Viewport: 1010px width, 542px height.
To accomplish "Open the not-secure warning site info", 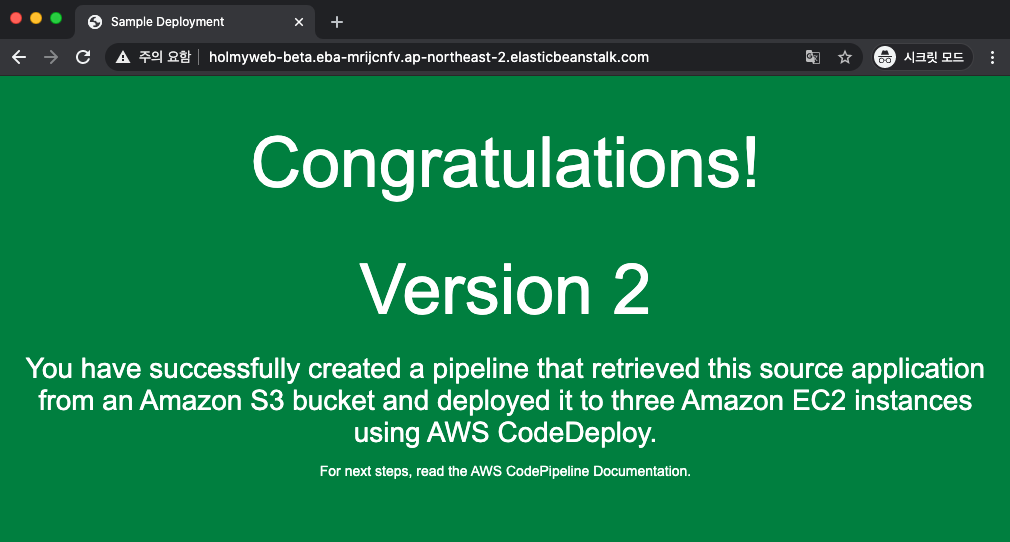I will (x=153, y=57).
